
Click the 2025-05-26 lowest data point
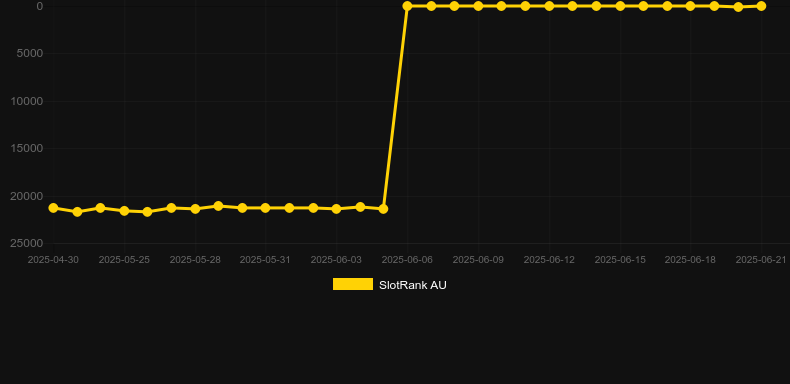tap(148, 212)
